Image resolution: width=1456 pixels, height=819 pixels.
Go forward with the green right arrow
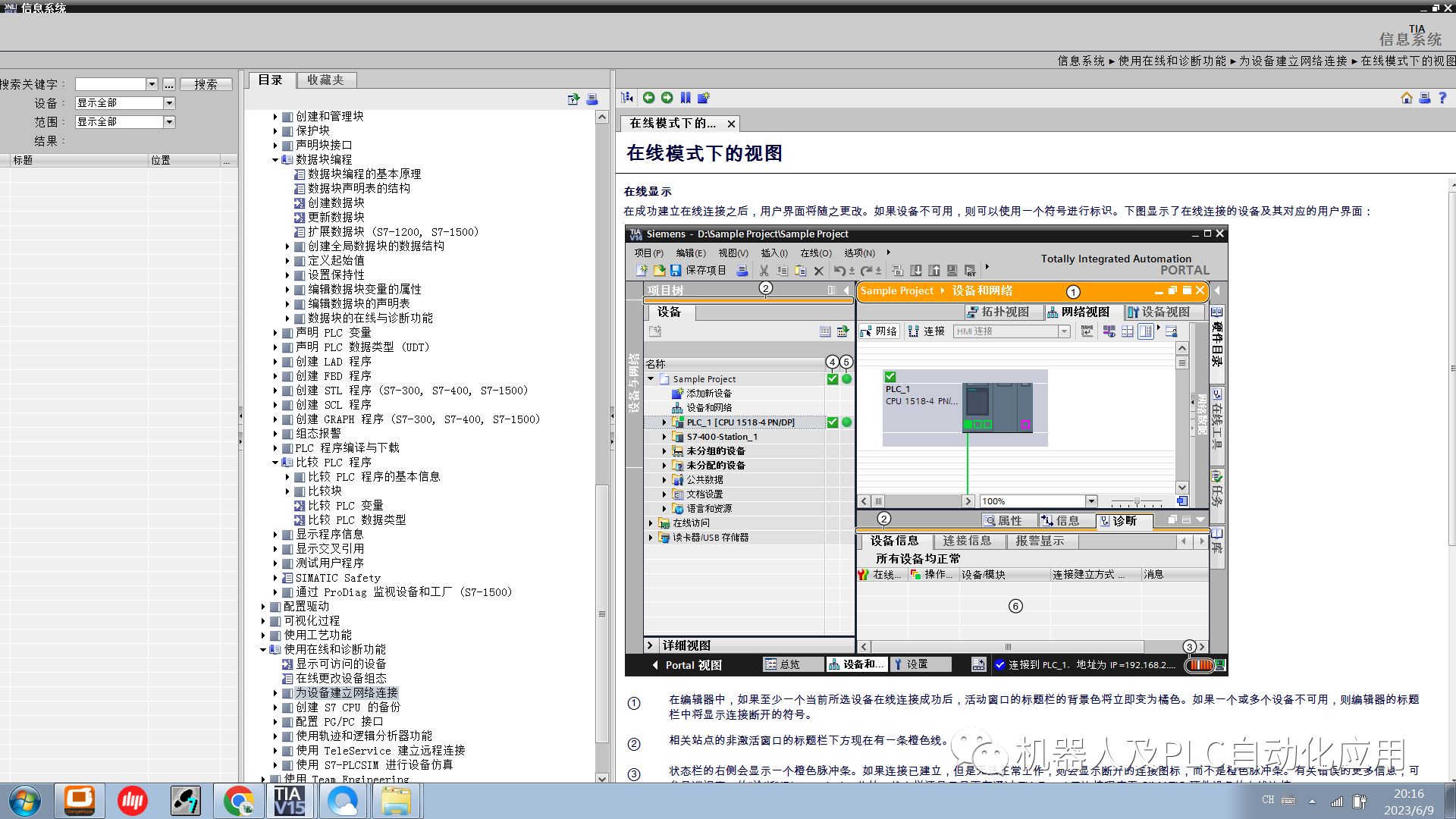(667, 98)
